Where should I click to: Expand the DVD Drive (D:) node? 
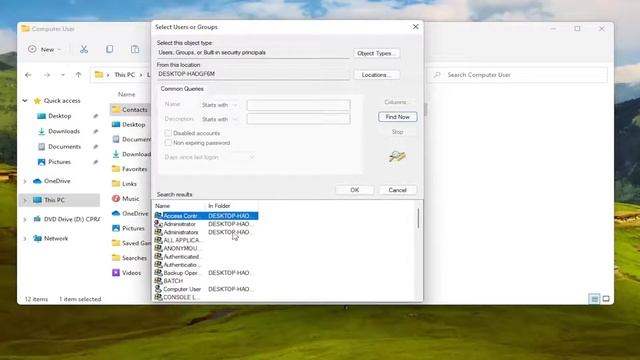(25, 220)
